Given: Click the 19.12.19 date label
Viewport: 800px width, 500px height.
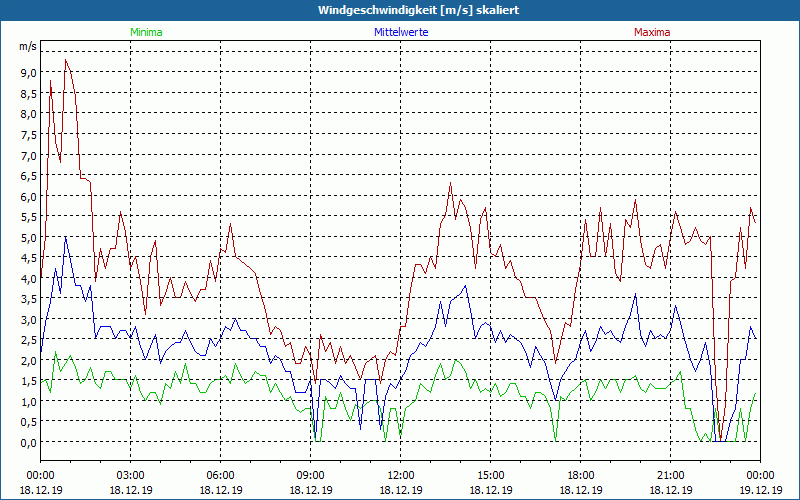Looking at the screenshot, I should pos(760,490).
